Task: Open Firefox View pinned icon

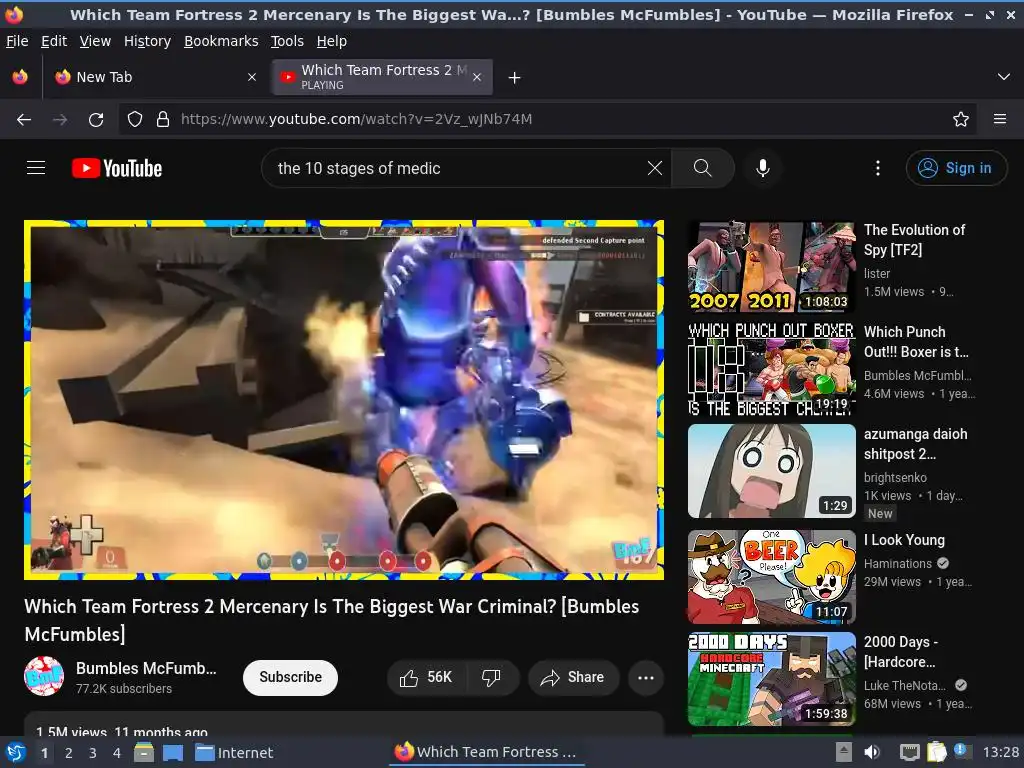Action: point(20,77)
